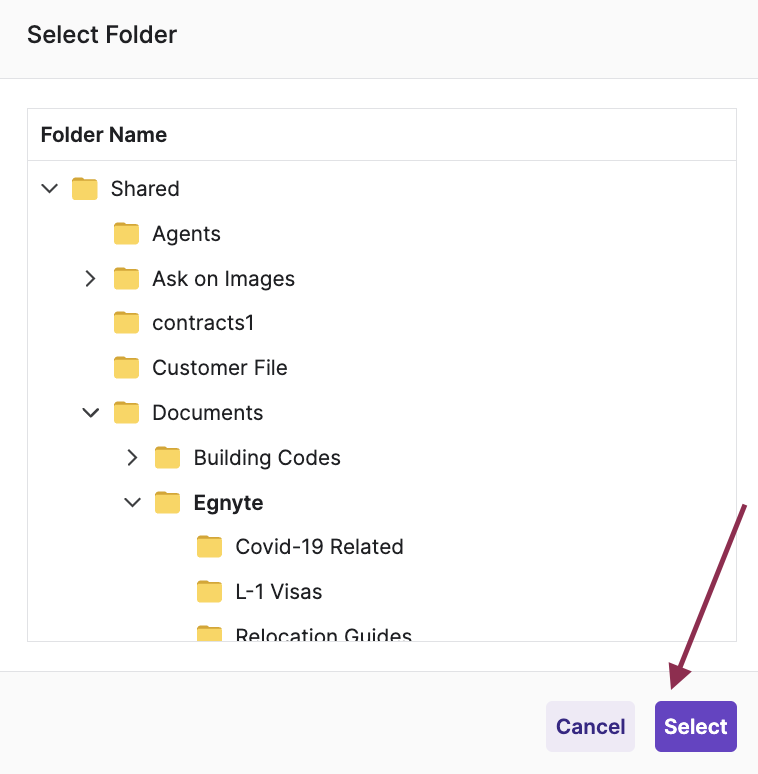This screenshot has height=774, width=758.
Task: Click the Shared folder icon
Action: click(x=85, y=189)
